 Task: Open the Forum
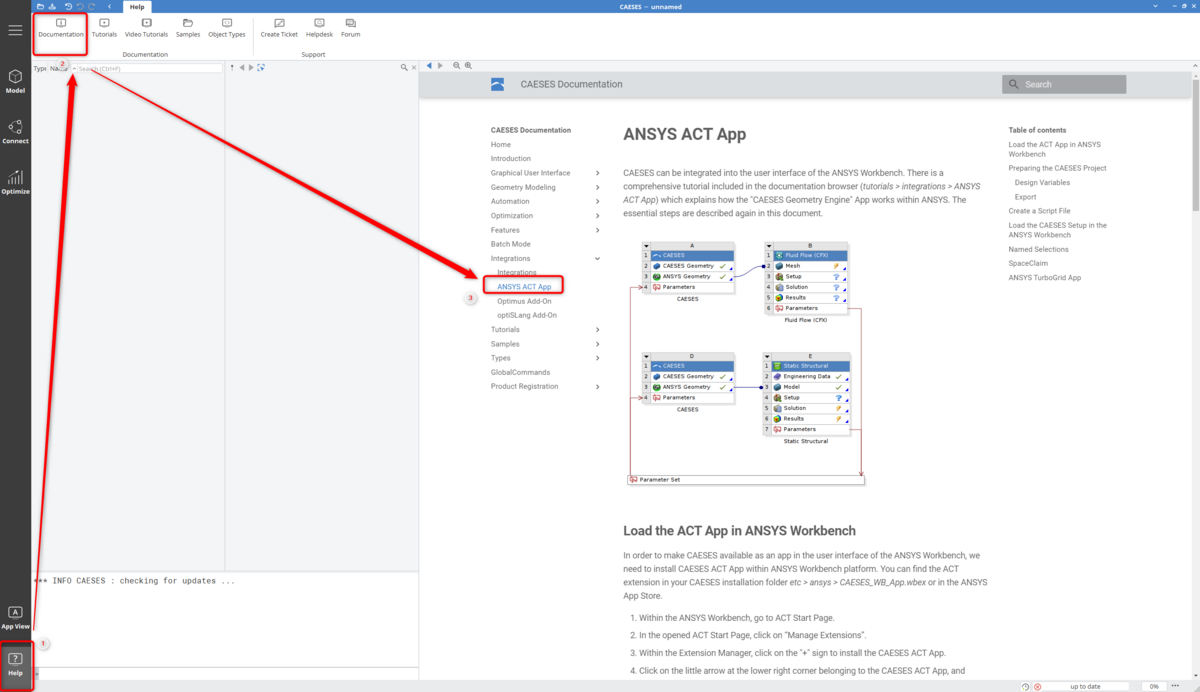click(x=350, y=27)
